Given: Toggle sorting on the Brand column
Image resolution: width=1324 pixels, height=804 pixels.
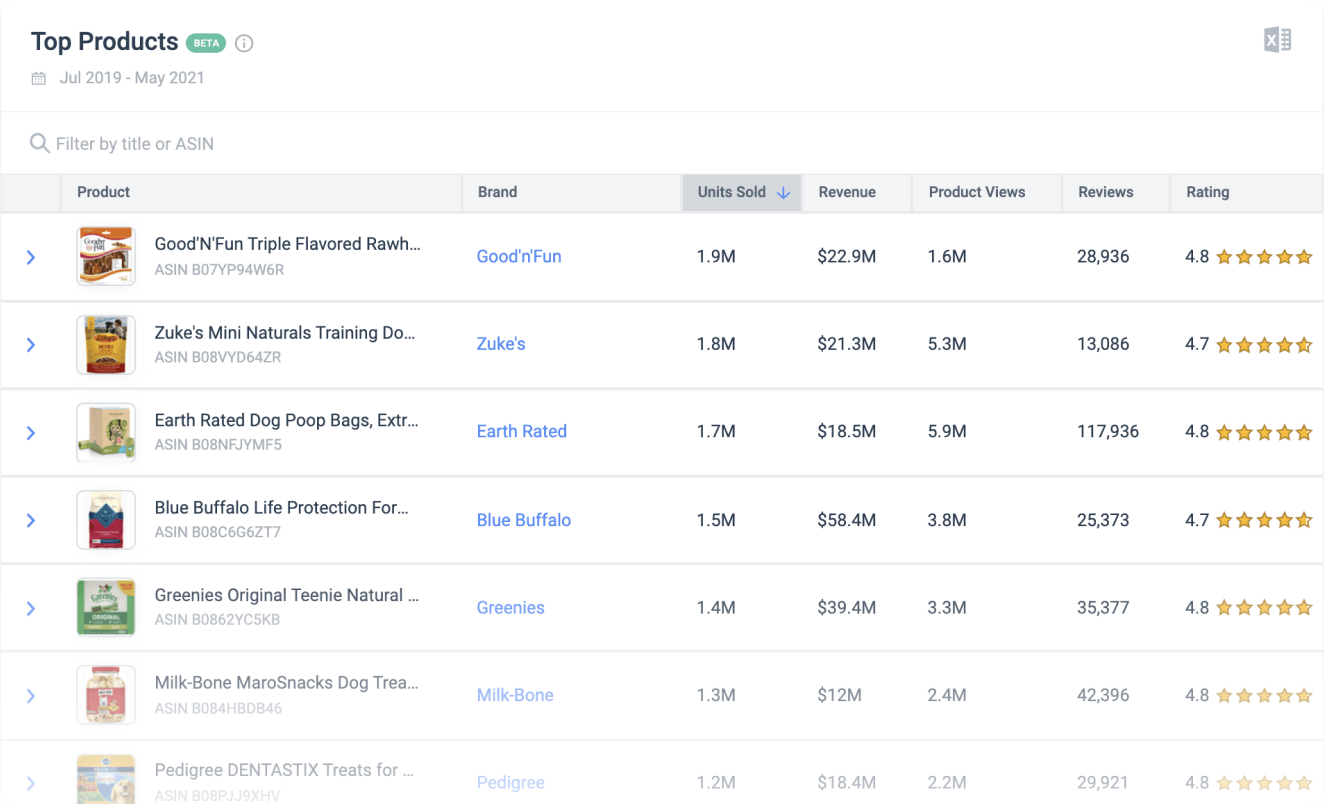Looking at the screenshot, I should [x=497, y=192].
